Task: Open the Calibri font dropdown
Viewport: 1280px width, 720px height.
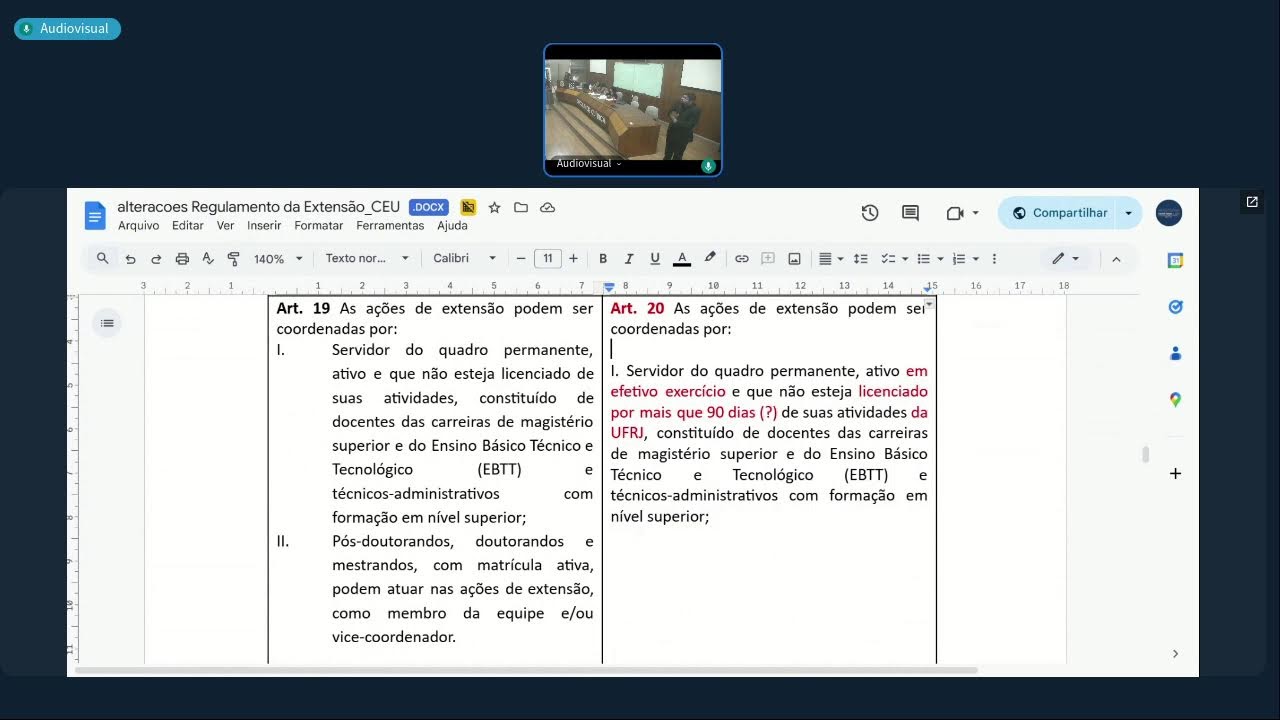Action: pos(465,258)
